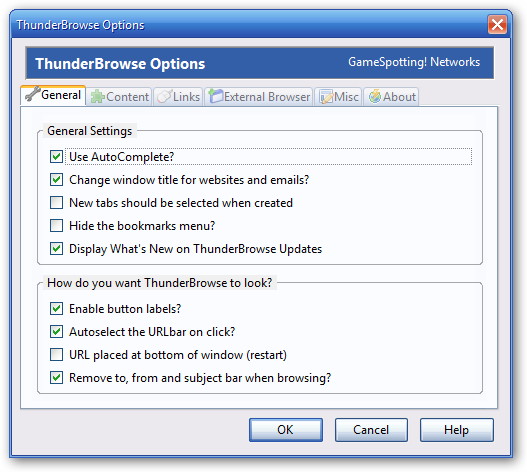The height and width of the screenshot is (472, 527).
Task: Disable Display What's New on ThunderBrowse Updates
Action: 56,249
